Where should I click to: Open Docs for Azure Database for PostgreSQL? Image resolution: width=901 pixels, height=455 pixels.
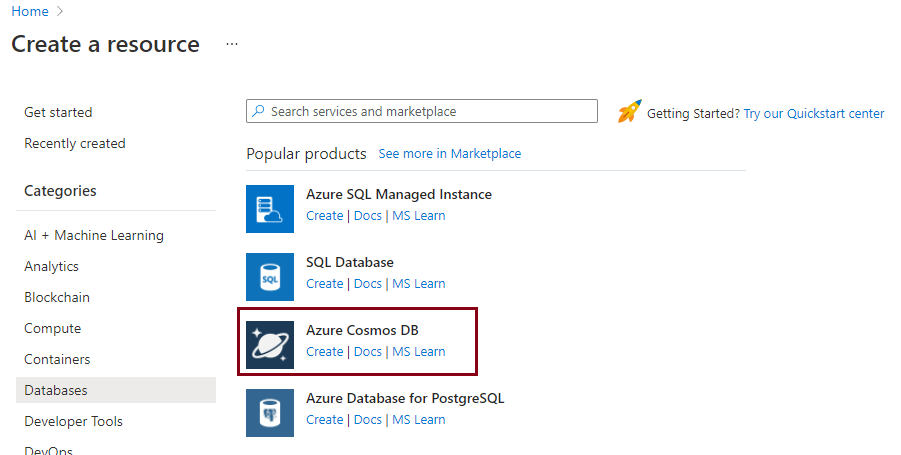tap(368, 420)
